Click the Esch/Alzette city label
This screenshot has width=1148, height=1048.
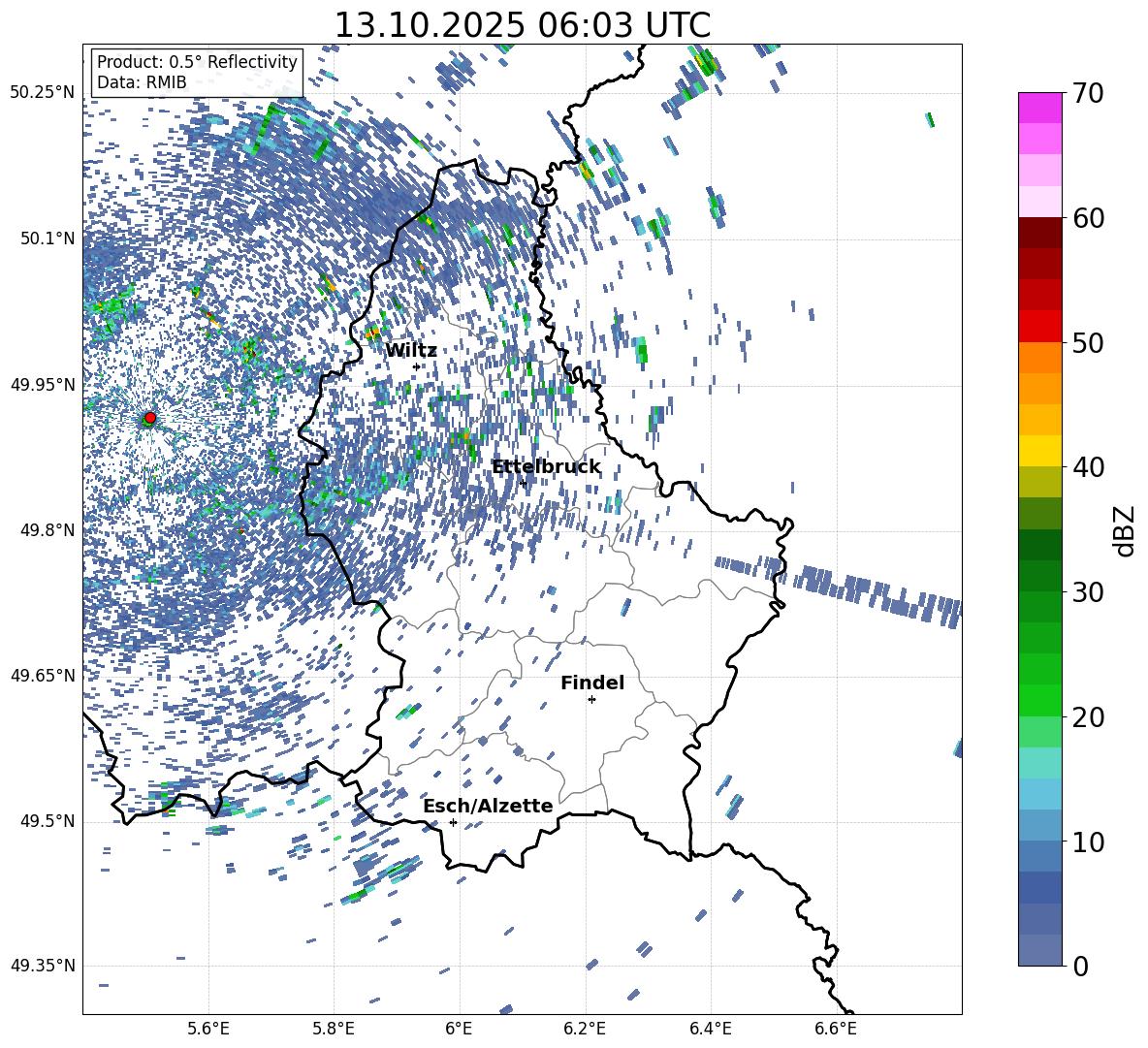click(488, 806)
